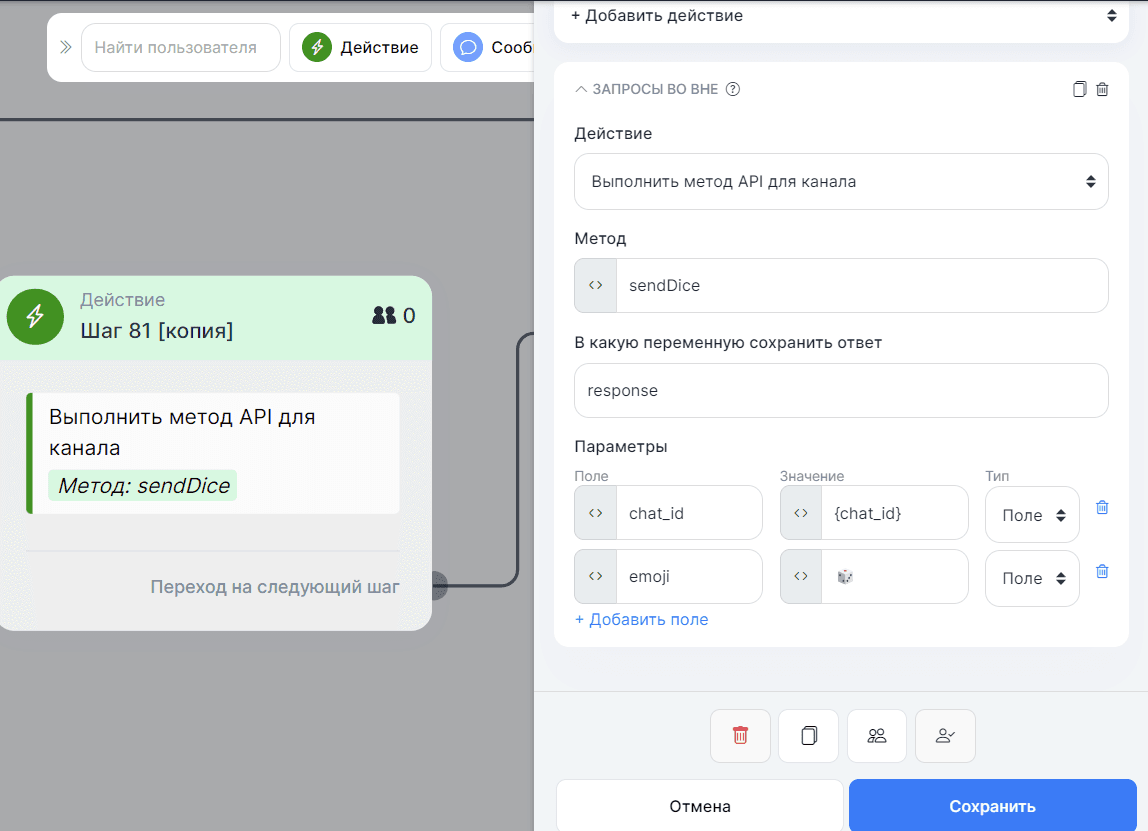Click the Сохранить button
The height and width of the screenshot is (831, 1148).
992,806
